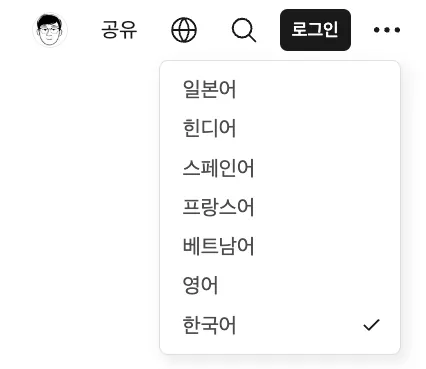This screenshot has height=369, width=426.
Task: Select the 베트남어 language option
Action: coord(280,246)
